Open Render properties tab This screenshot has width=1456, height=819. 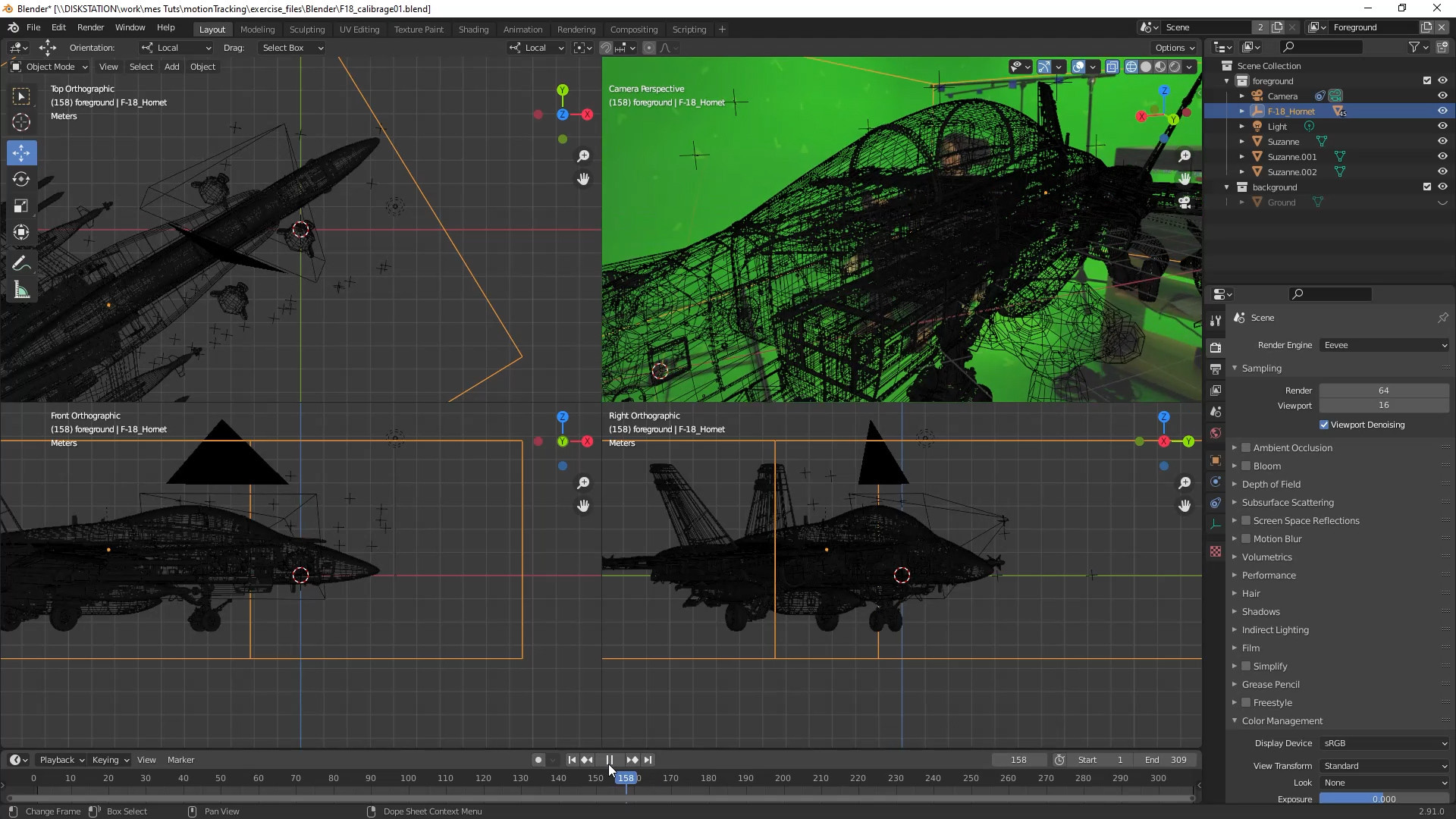click(x=1216, y=347)
